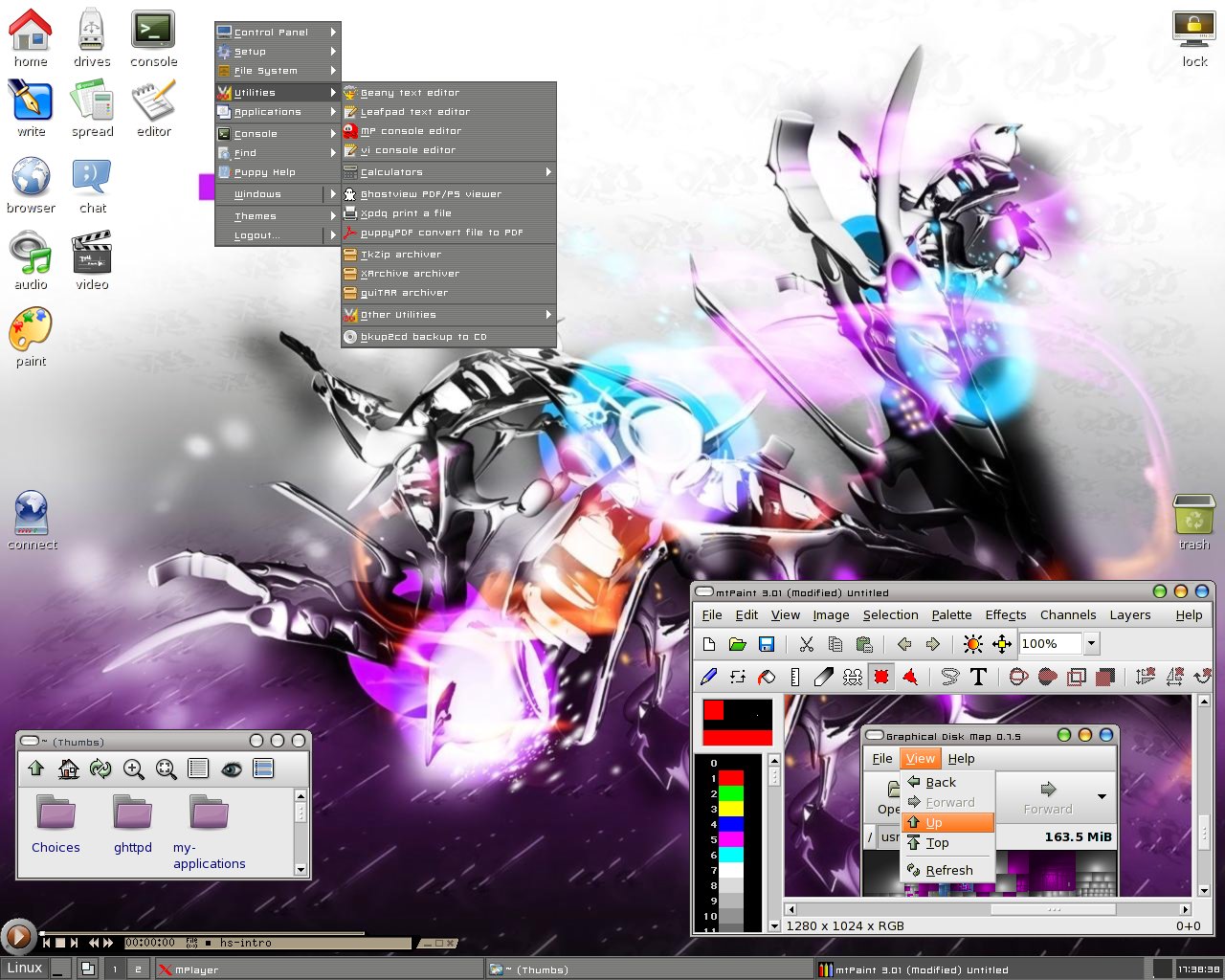This screenshot has height=980, width=1225.
Task: Select the Lasso selection tool
Action: pos(950,677)
